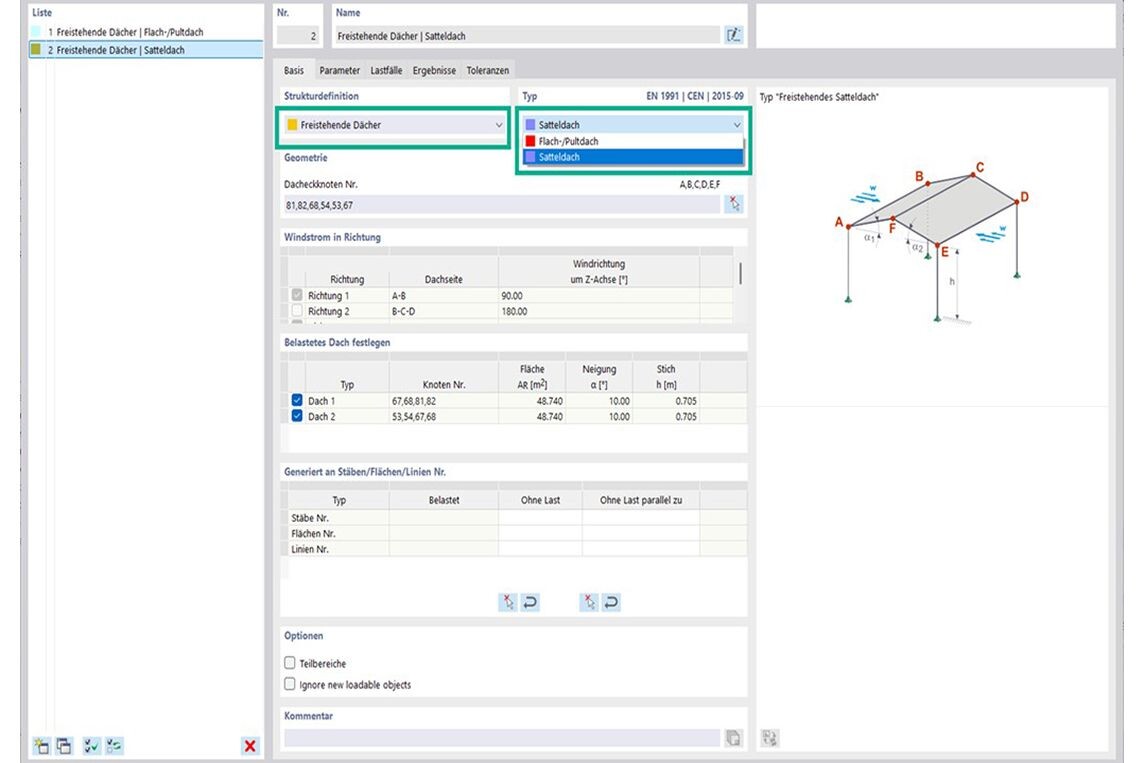Enable the Teilbereiche checkbox
Image resolution: width=1144 pixels, height=763 pixels.
pos(290,663)
